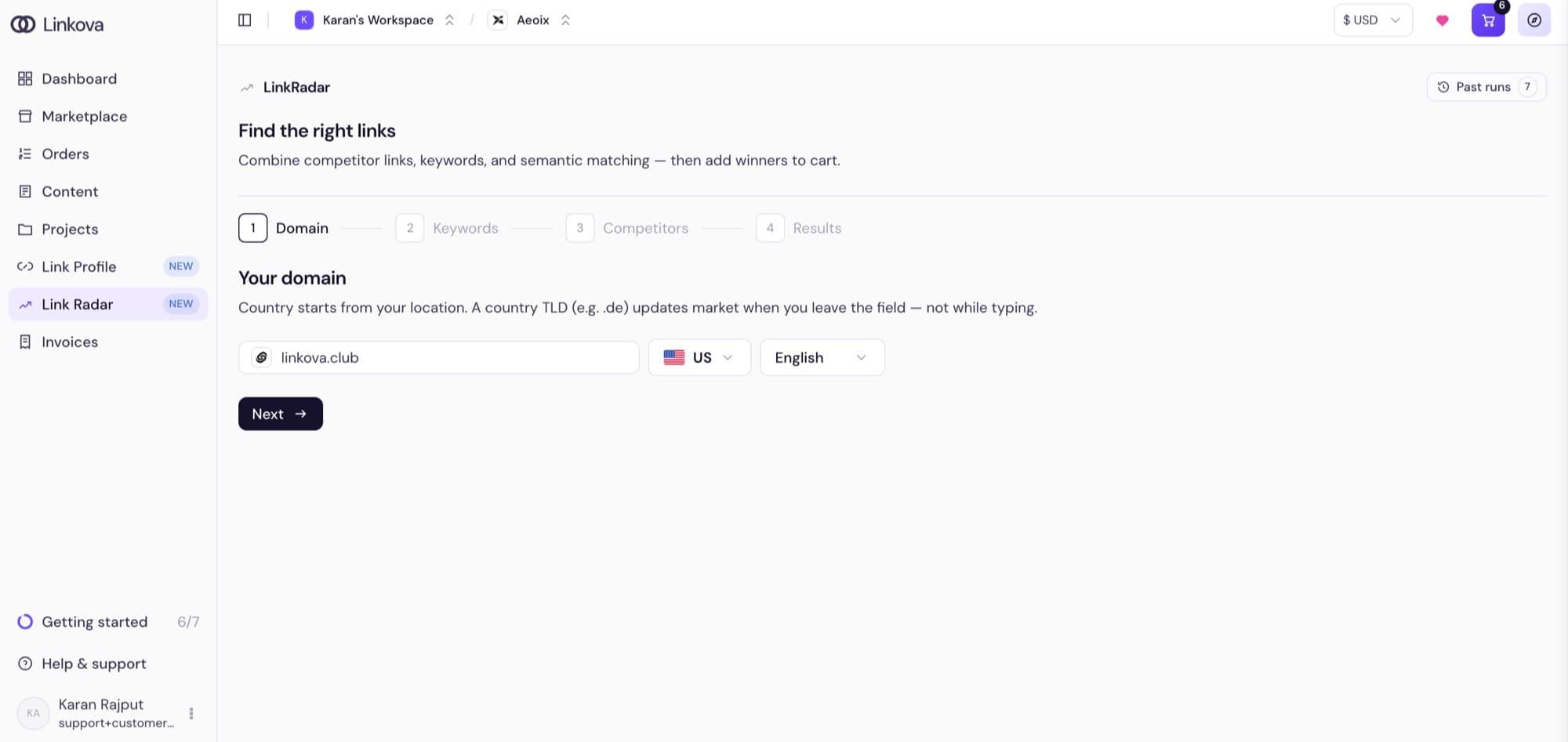Click the Projects folder icon
1568x742 pixels.
tap(25, 229)
